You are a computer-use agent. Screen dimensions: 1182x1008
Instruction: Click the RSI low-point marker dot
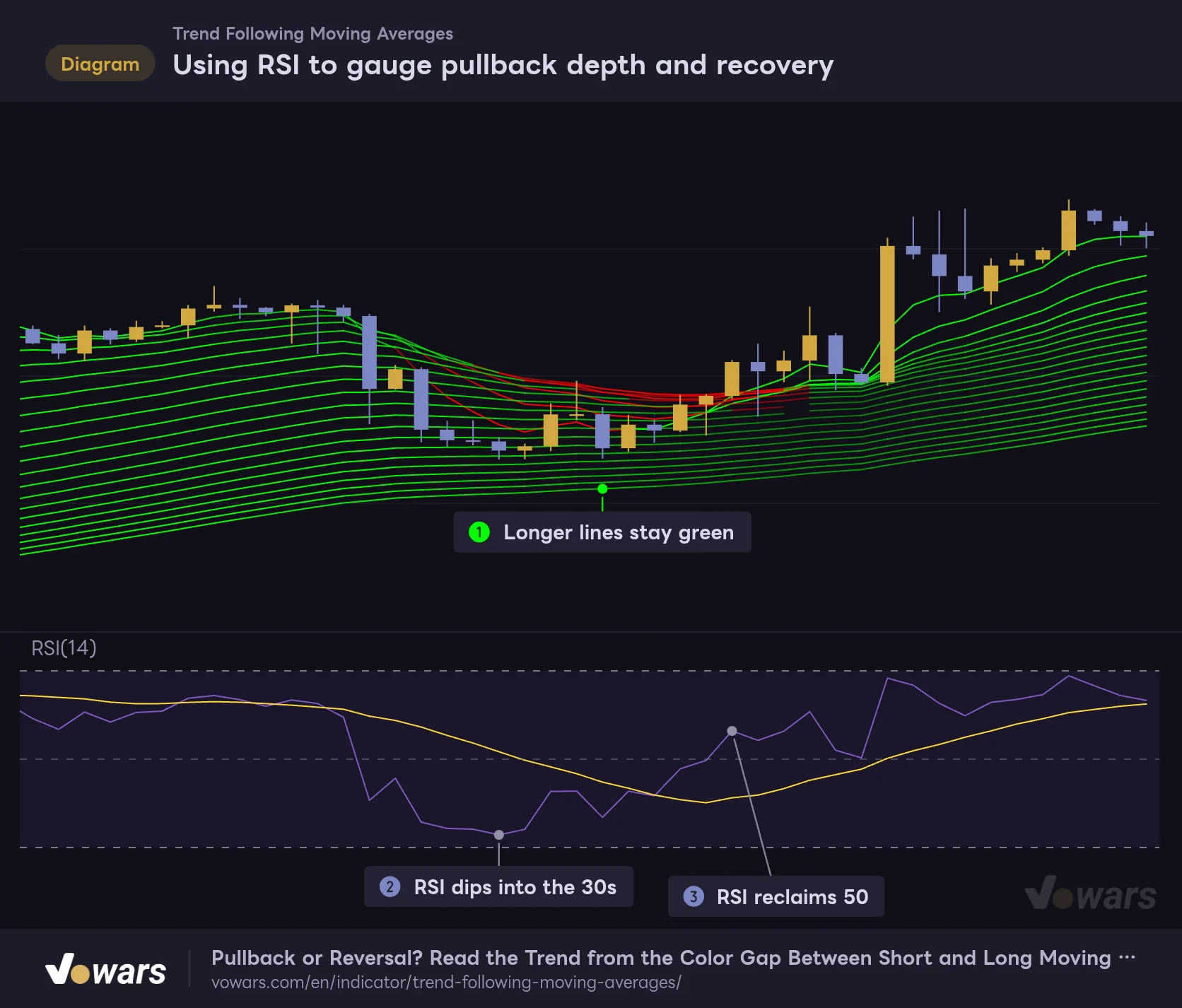coord(499,835)
